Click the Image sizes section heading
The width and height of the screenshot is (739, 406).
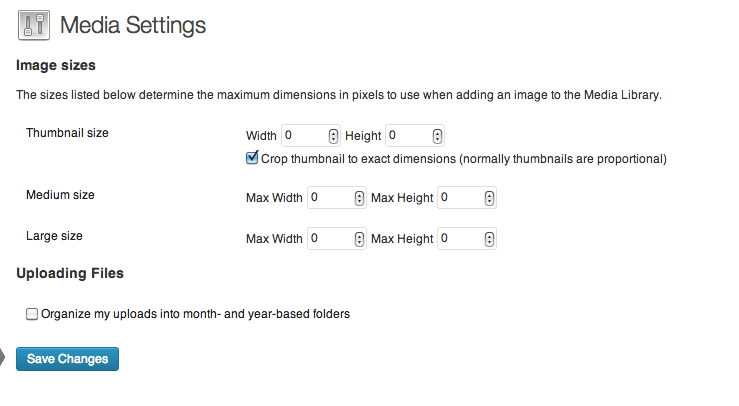click(x=56, y=66)
